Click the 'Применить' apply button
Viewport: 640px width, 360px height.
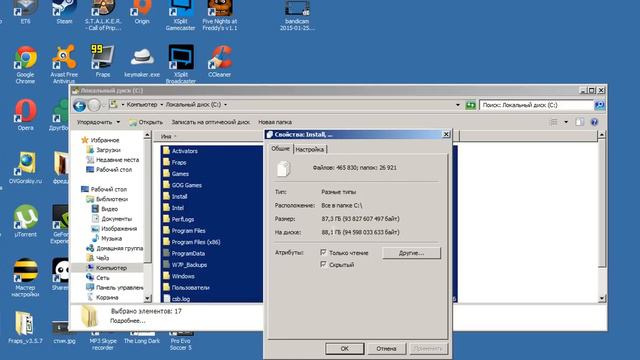click(x=428, y=348)
